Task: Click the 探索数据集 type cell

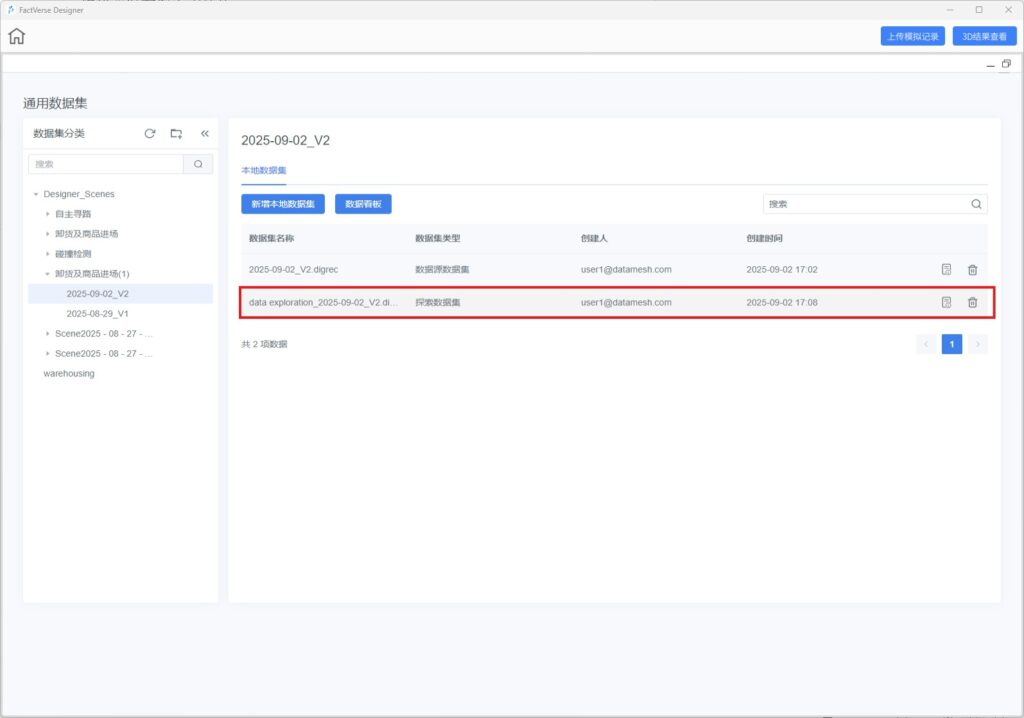Action: click(x=438, y=302)
